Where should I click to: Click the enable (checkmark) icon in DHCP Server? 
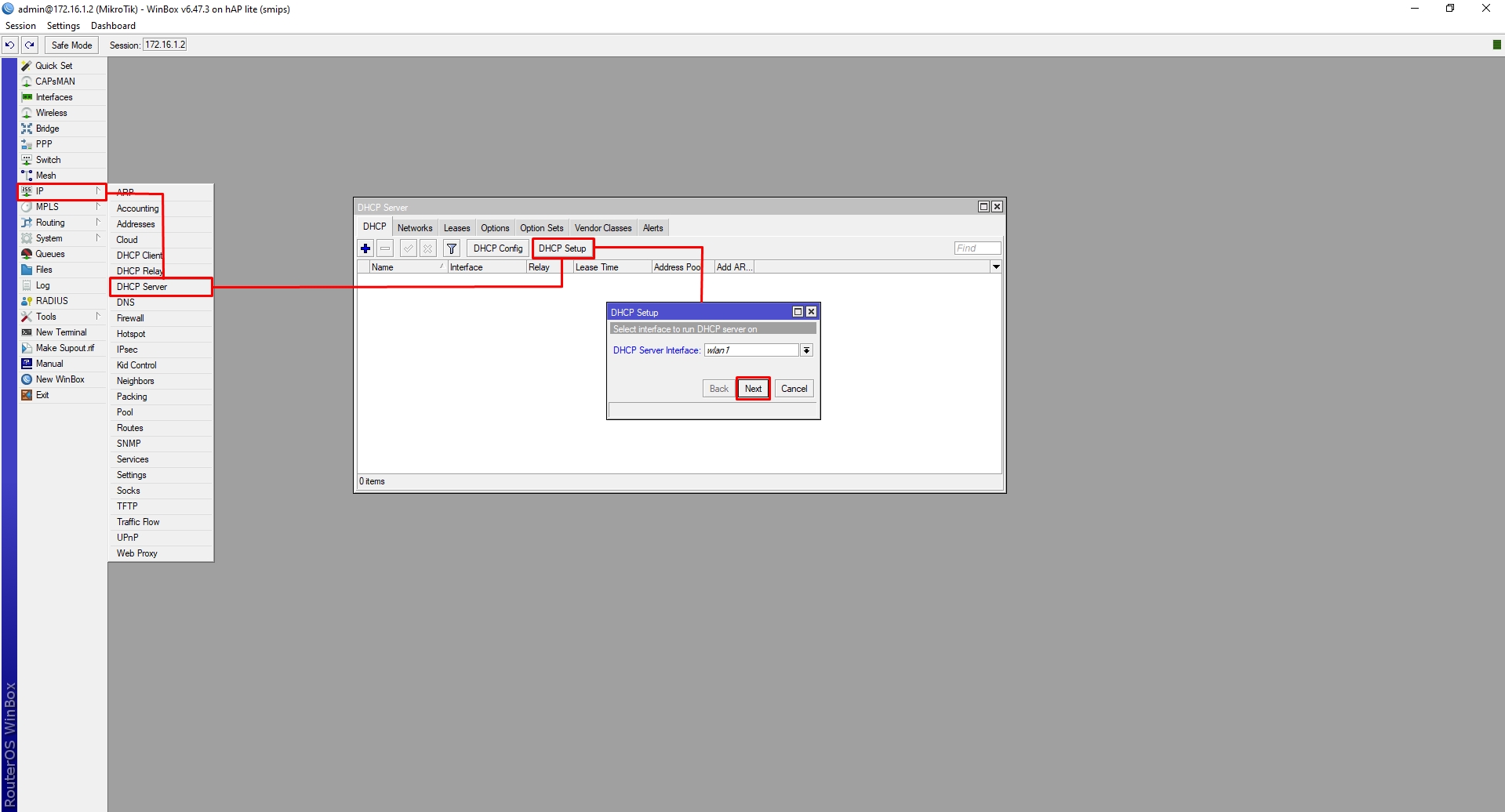[x=409, y=248]
